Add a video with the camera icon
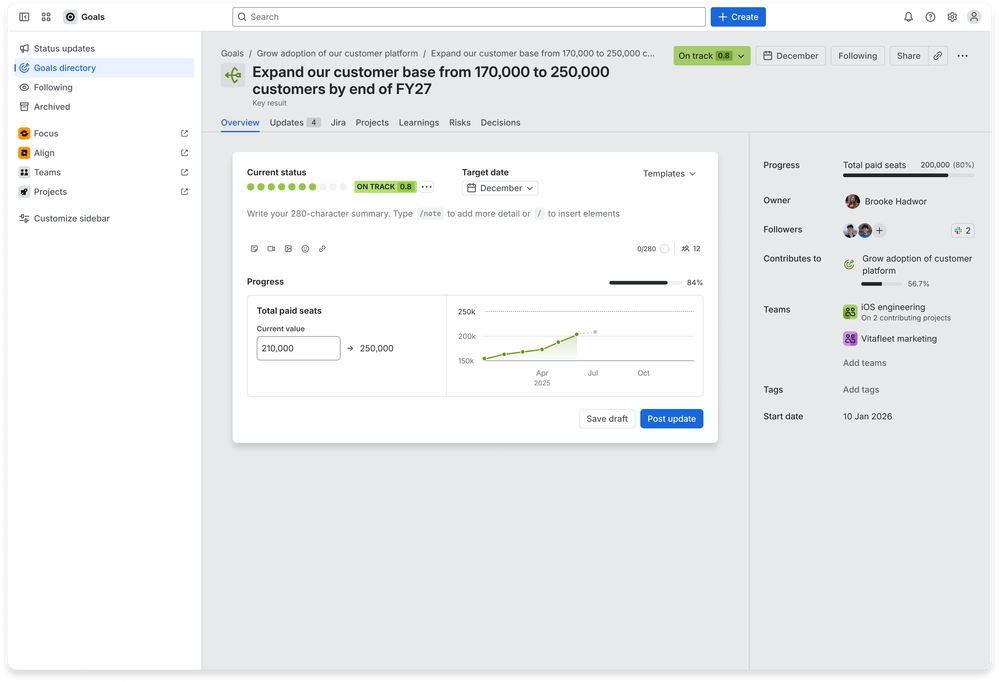 (x=271, y=249)
